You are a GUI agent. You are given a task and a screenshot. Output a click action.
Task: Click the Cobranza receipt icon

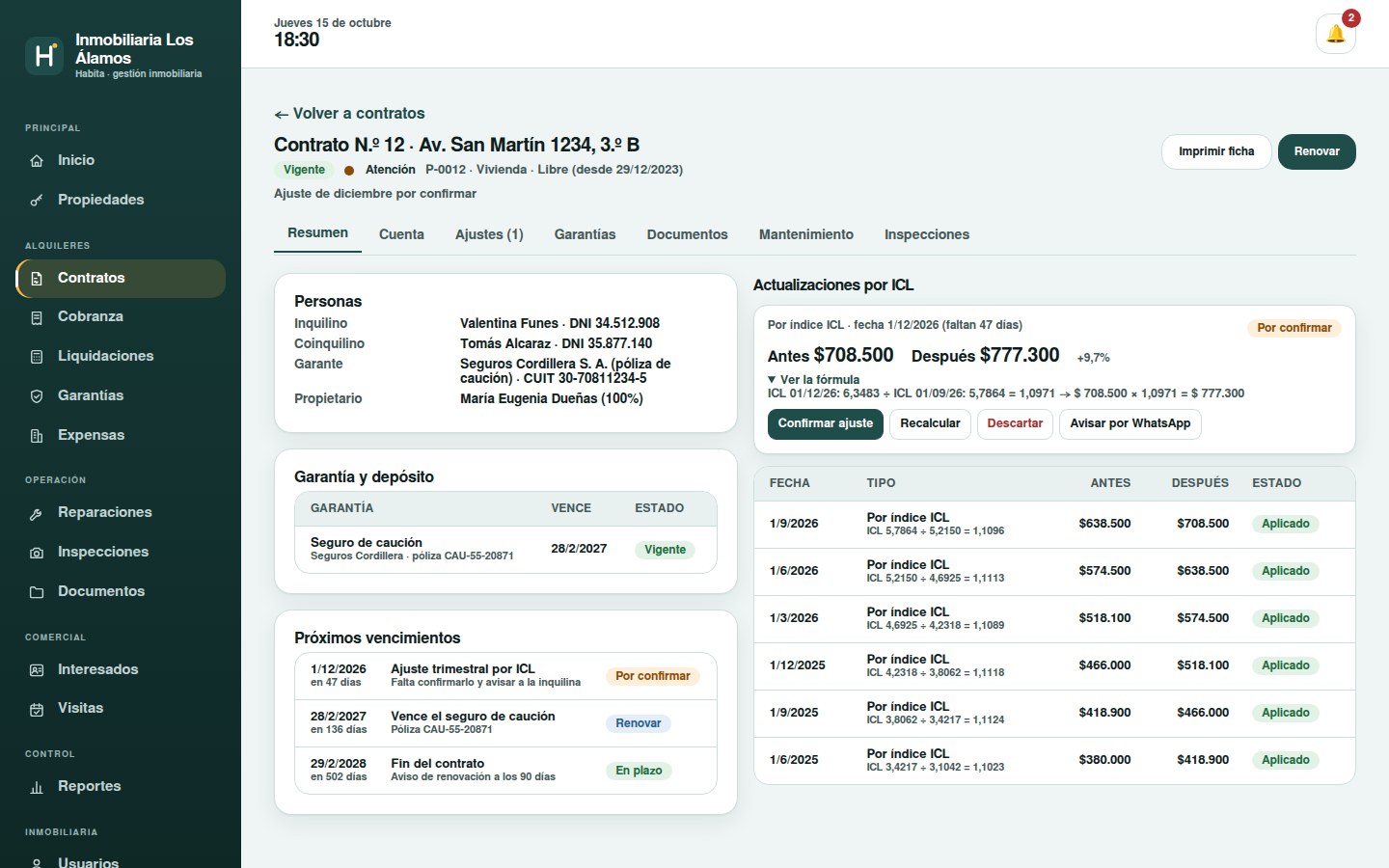click(x=37, y=317)
